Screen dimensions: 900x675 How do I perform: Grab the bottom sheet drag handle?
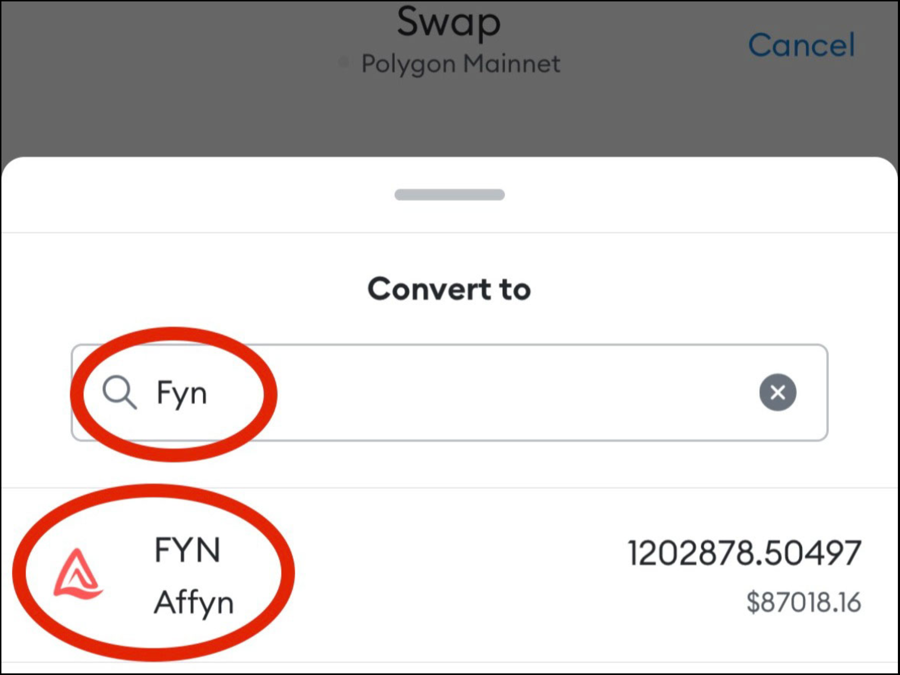[x=449, y=194]
